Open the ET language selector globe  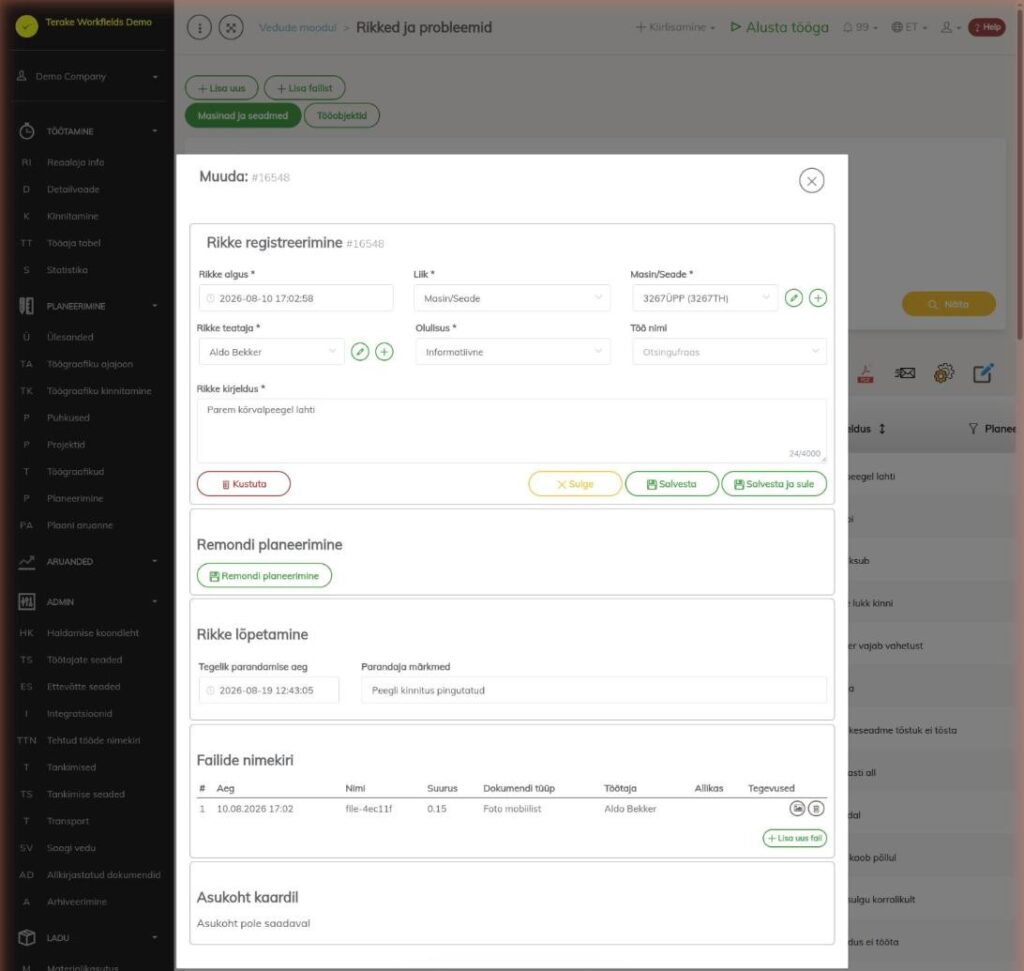pos(908,27)
